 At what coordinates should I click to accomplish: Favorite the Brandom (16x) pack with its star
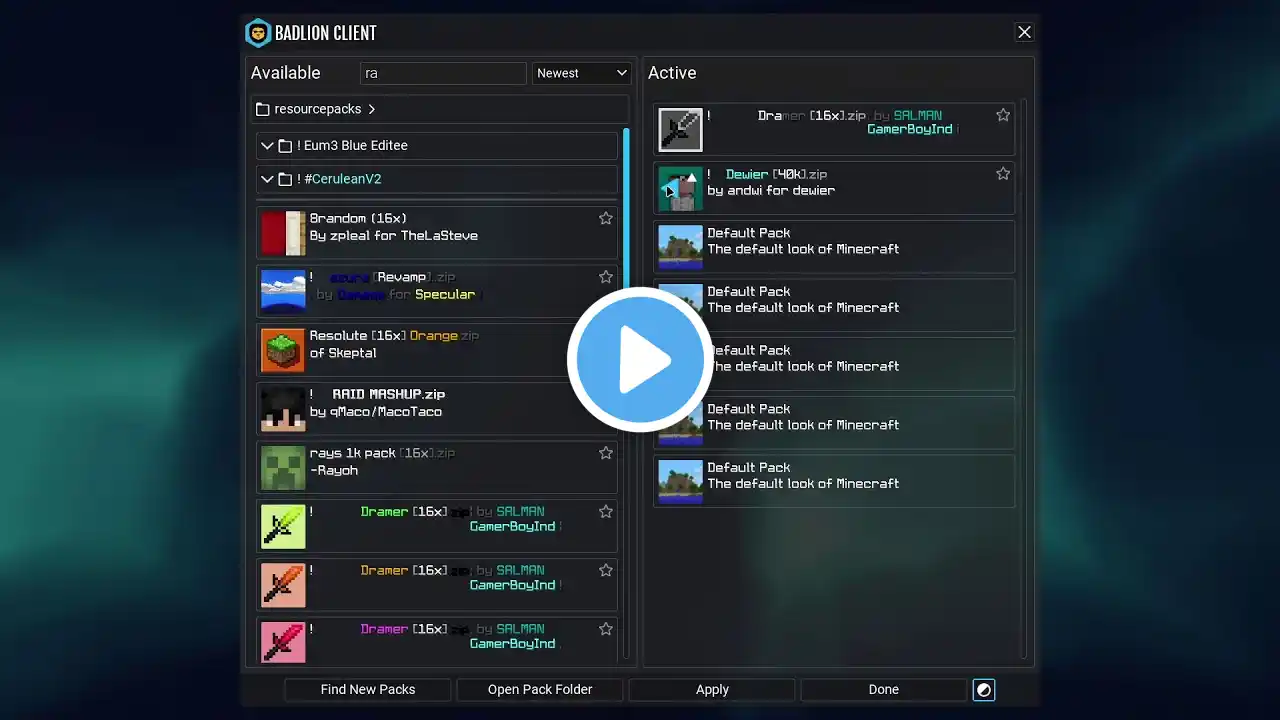(606, 218)
